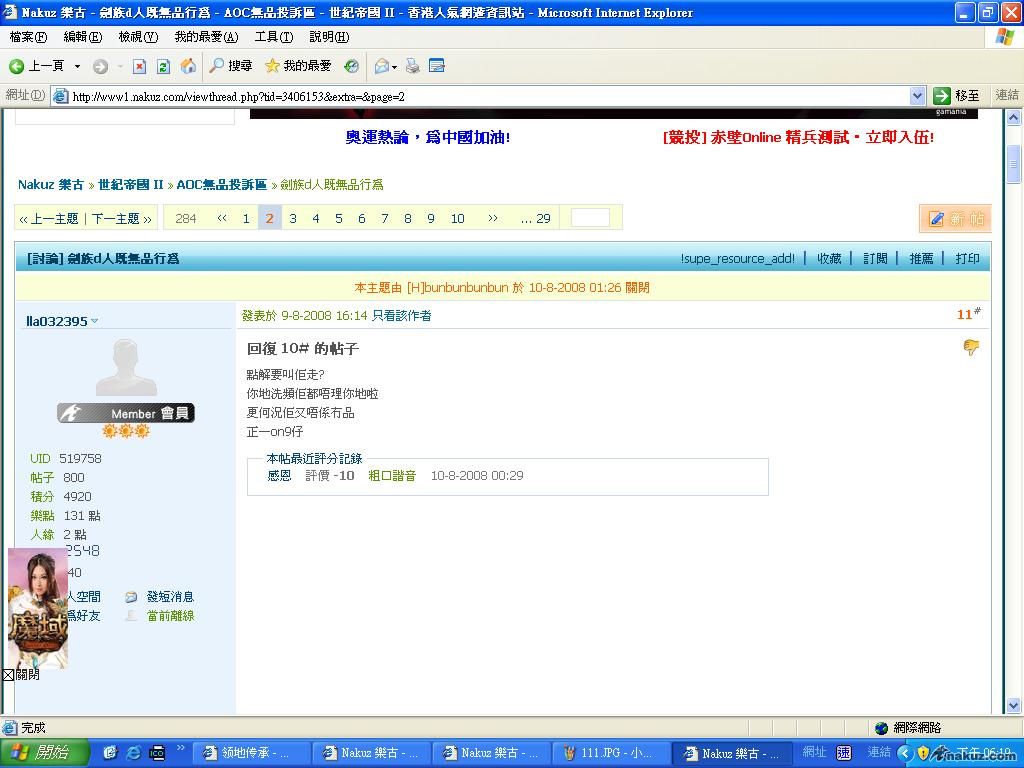This screenshot has height=768, width=1024.
Task: Open the 編輯(E) menu
Action: click(x=82, y=37)
